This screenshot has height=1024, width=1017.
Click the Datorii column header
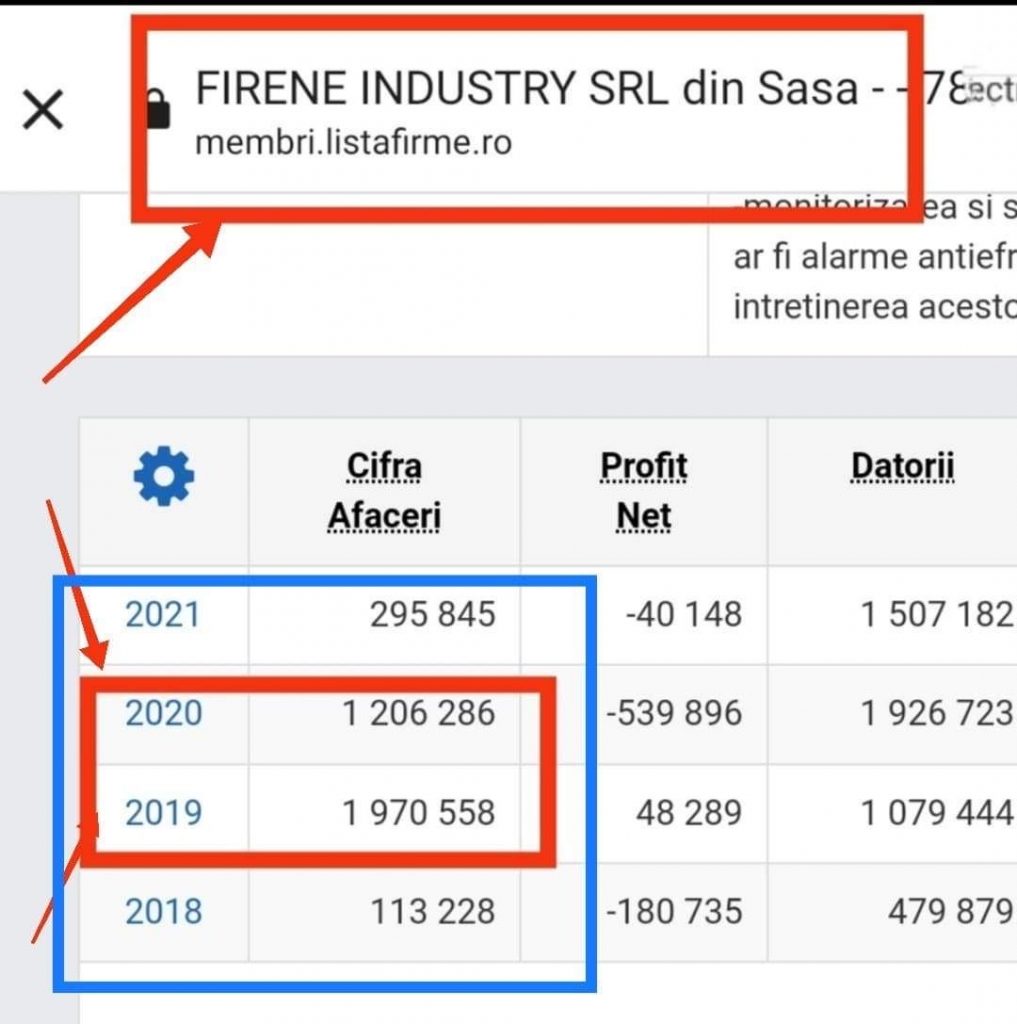point(902,466)
